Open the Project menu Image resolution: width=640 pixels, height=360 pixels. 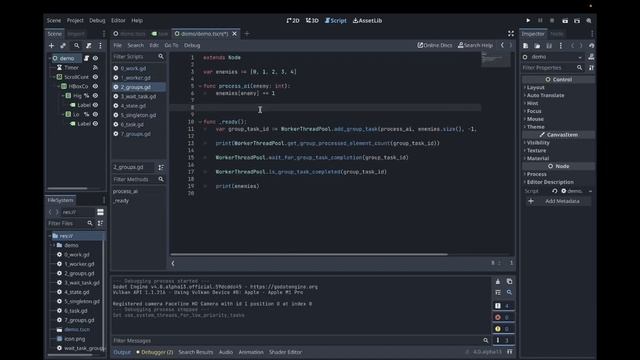(x=75, y=20)
